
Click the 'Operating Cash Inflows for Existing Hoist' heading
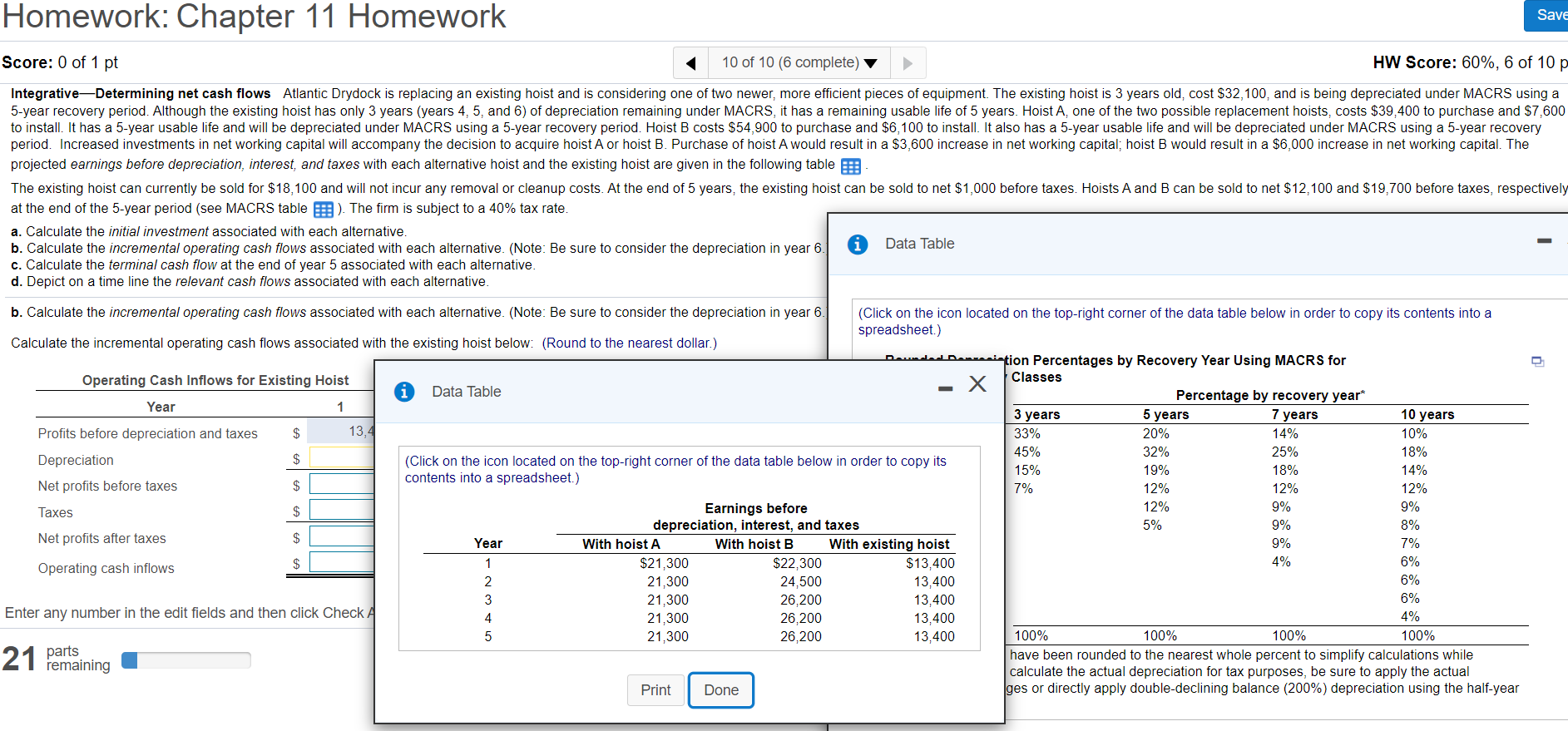[x=215, y=380]
